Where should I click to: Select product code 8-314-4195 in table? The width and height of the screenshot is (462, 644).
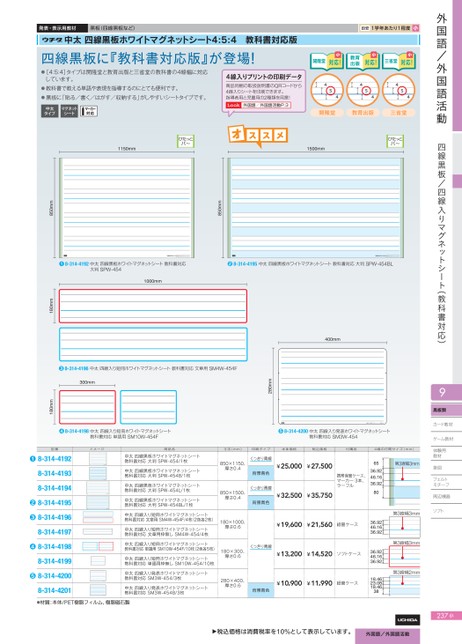pyautogui.click(x=55, y=503)
